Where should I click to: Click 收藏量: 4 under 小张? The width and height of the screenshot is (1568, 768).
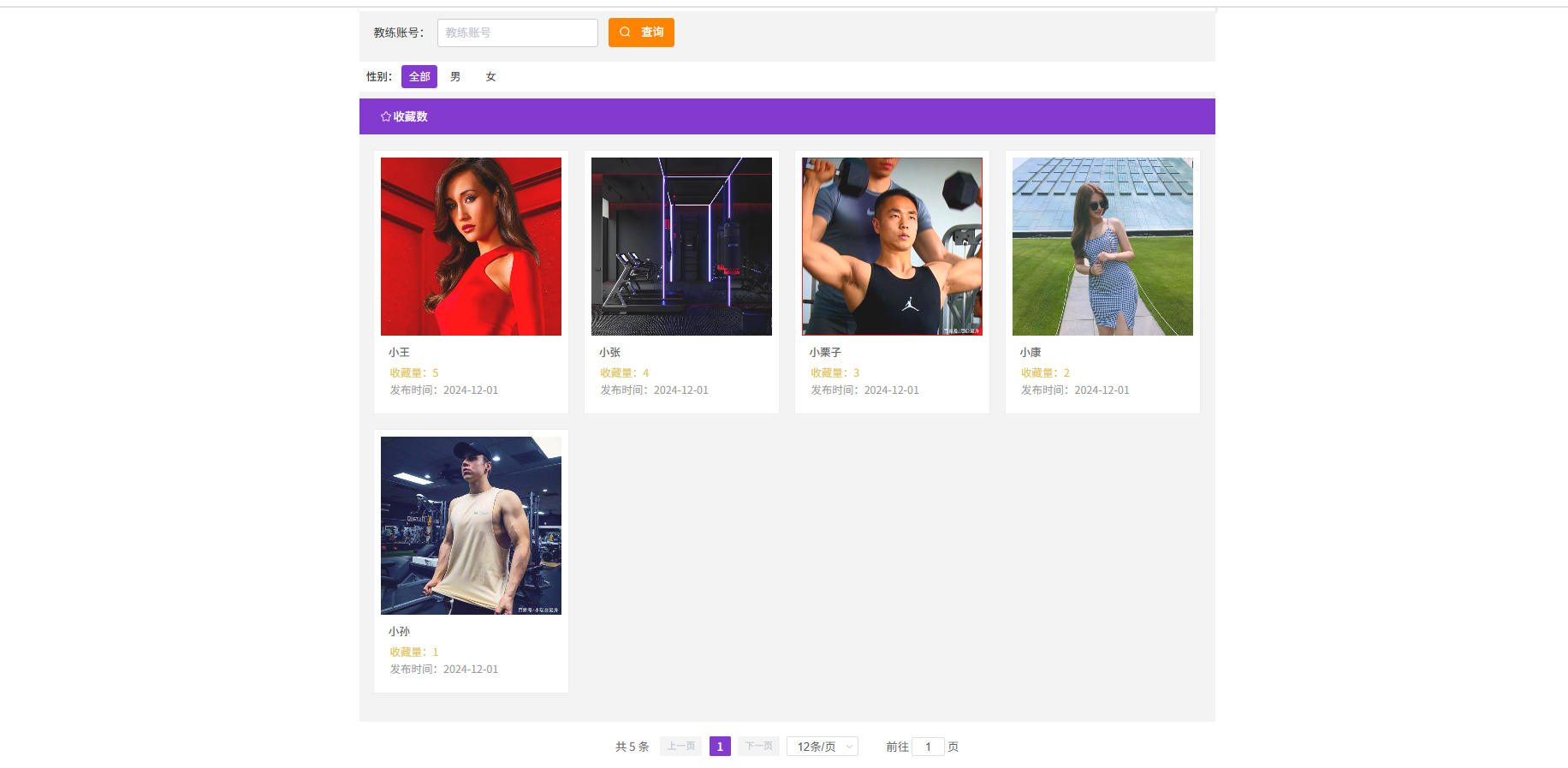(625, 373)
